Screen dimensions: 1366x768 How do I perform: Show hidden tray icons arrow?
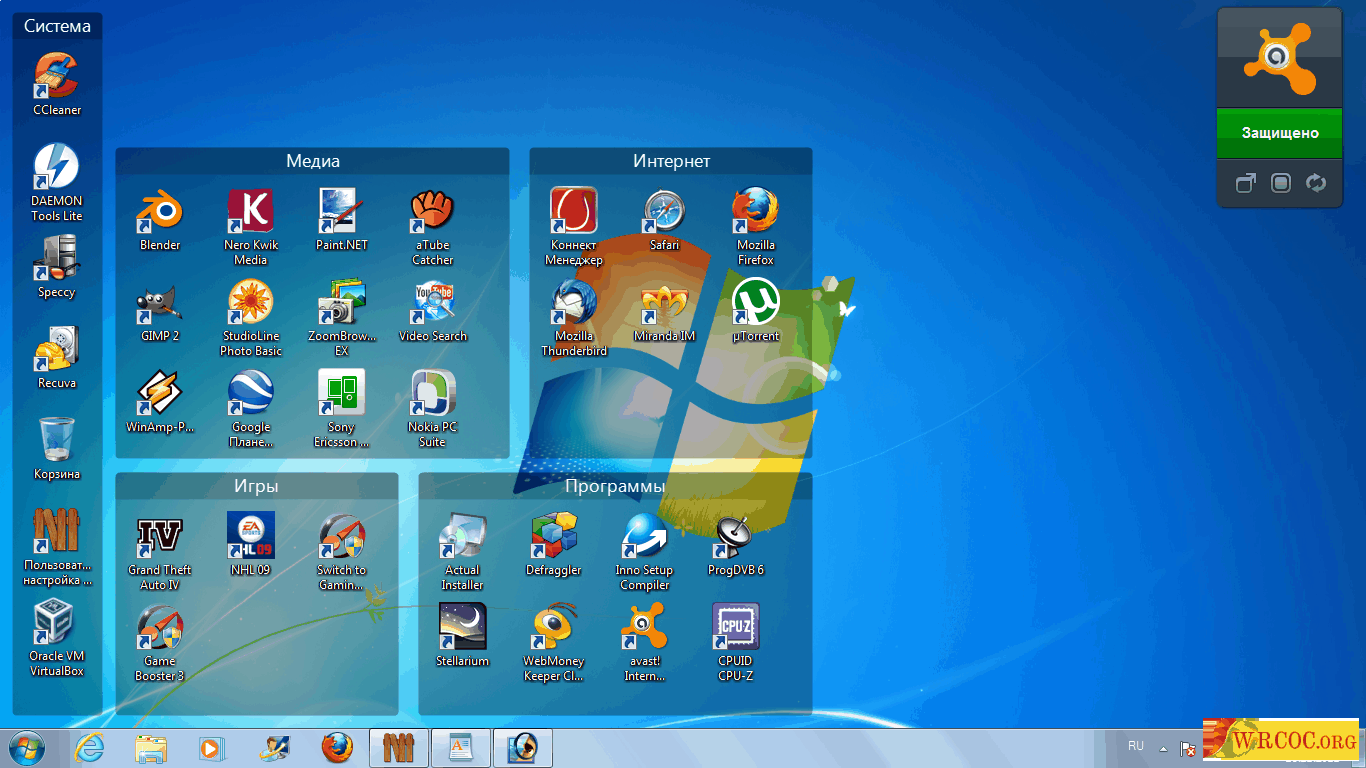[1163, 748]
